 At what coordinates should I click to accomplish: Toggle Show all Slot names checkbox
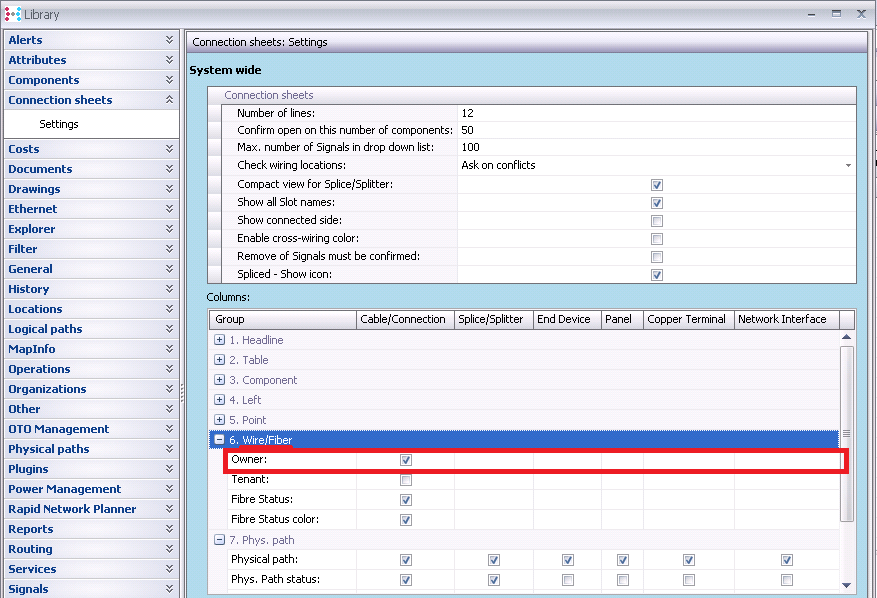pyautogui.click(x=657, y=203)
